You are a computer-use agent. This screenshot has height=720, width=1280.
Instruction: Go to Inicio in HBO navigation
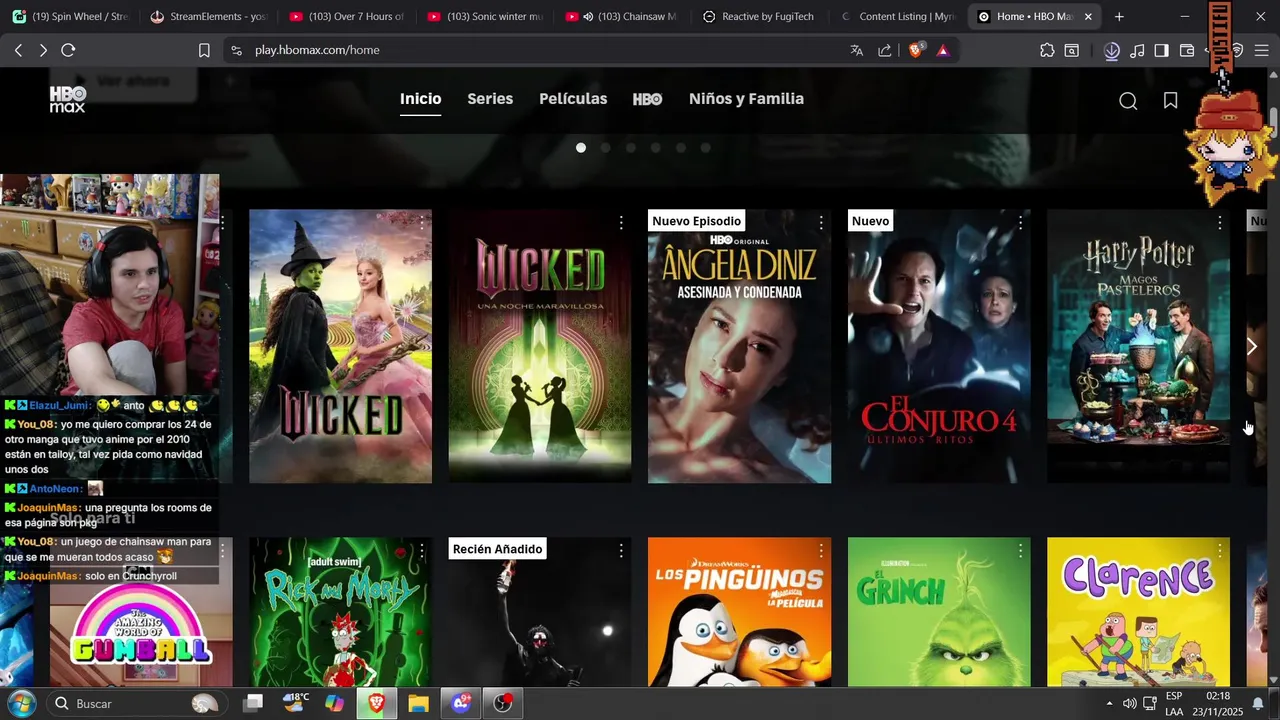click(420, 99)
